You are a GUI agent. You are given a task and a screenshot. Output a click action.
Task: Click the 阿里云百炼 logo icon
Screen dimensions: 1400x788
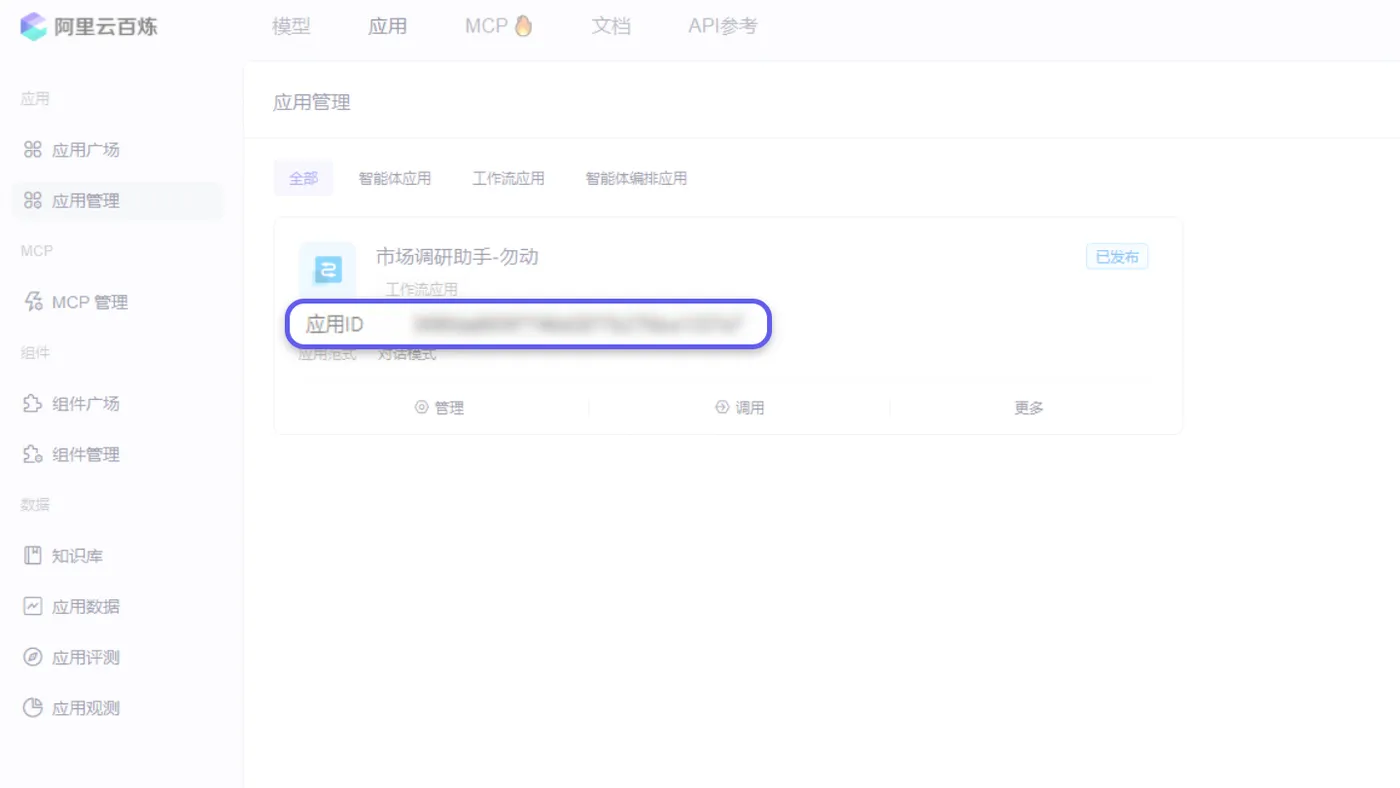click(x=34, y=27)
